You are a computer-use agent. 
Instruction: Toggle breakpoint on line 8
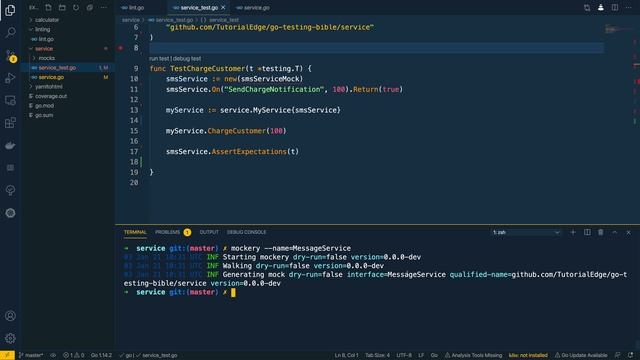[120, 48]
